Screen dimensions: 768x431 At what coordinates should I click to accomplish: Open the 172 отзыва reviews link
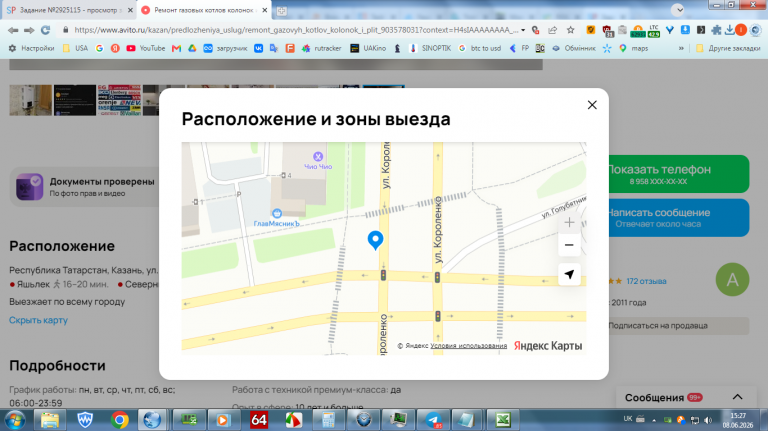(x=646, y=281)
